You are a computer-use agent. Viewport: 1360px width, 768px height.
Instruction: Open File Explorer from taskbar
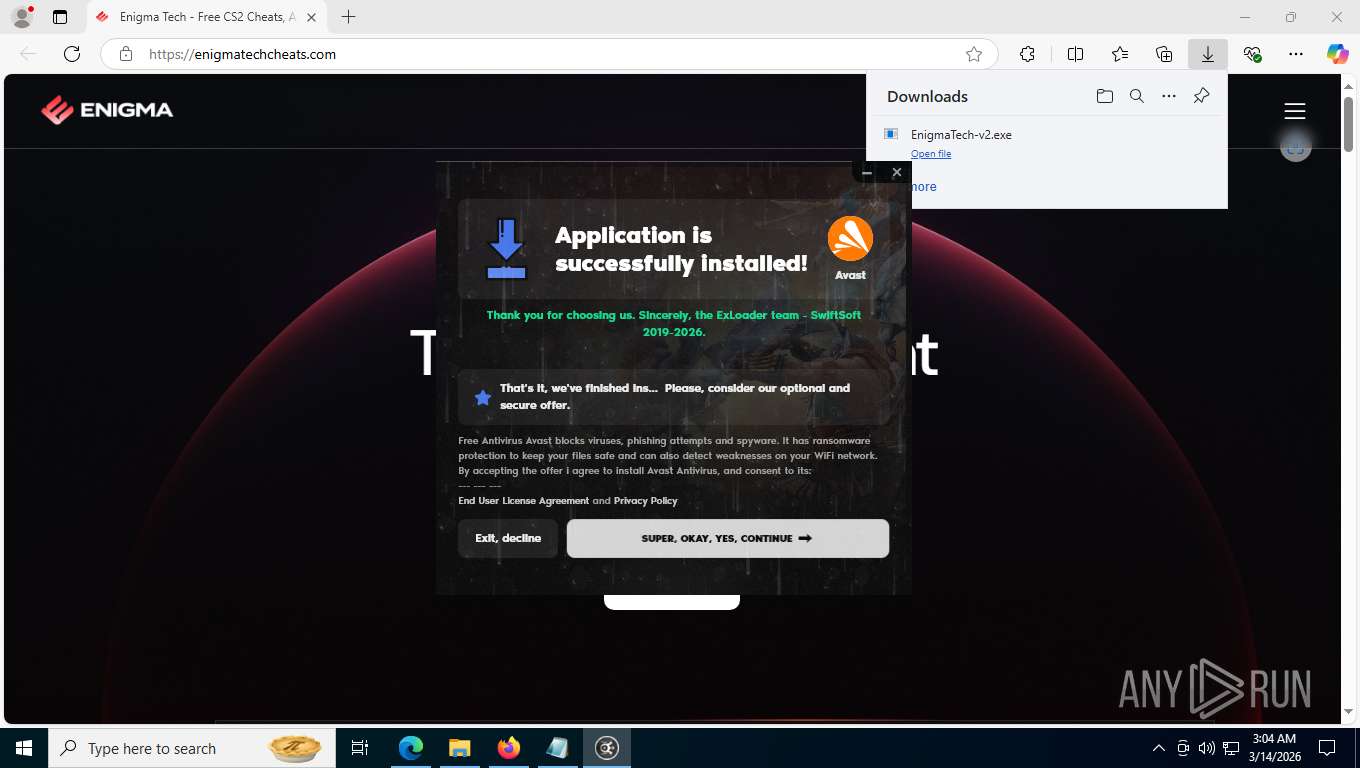click(x=459, y=748)
